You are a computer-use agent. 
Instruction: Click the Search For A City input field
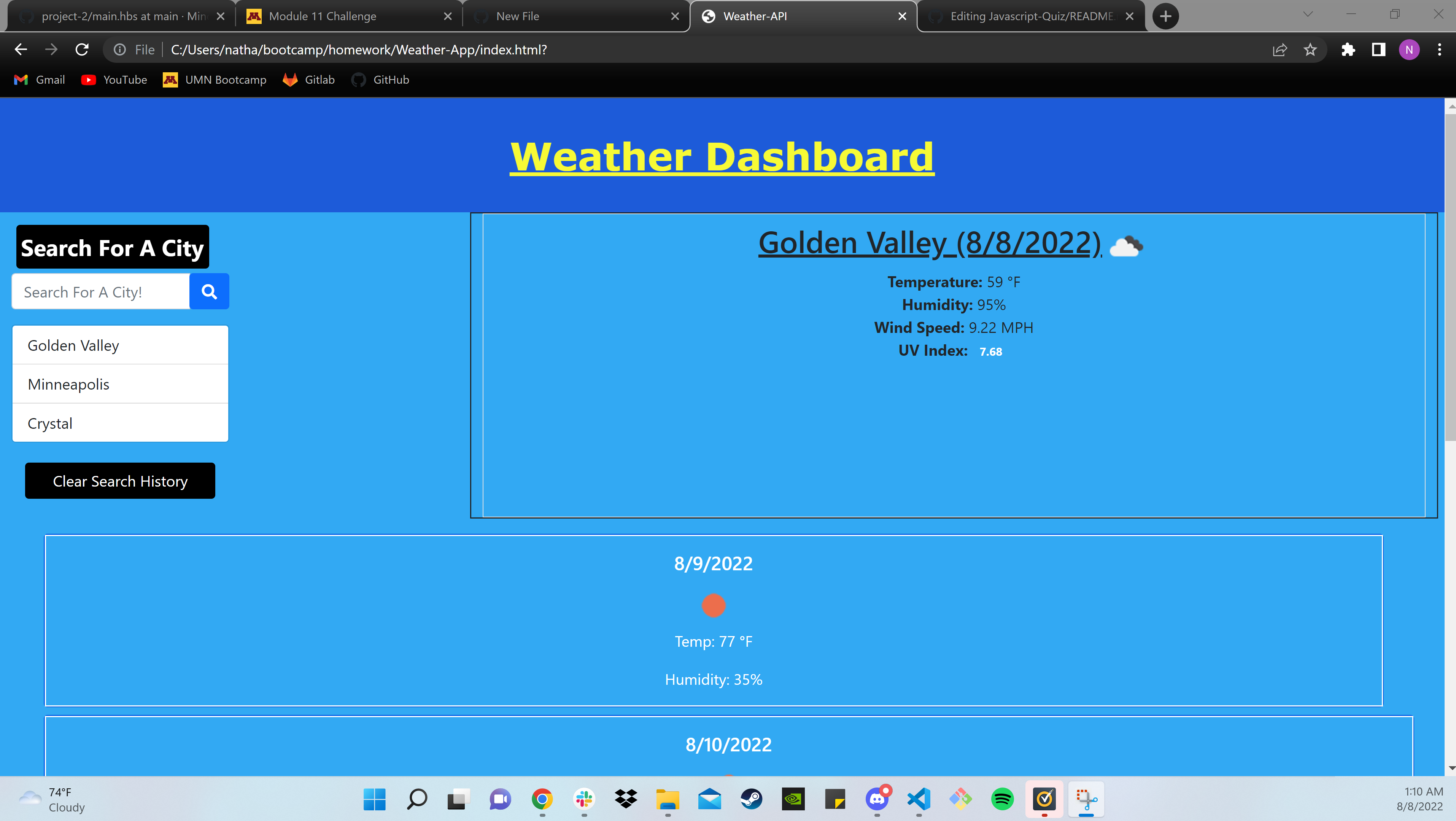click(x=101, y=292)
